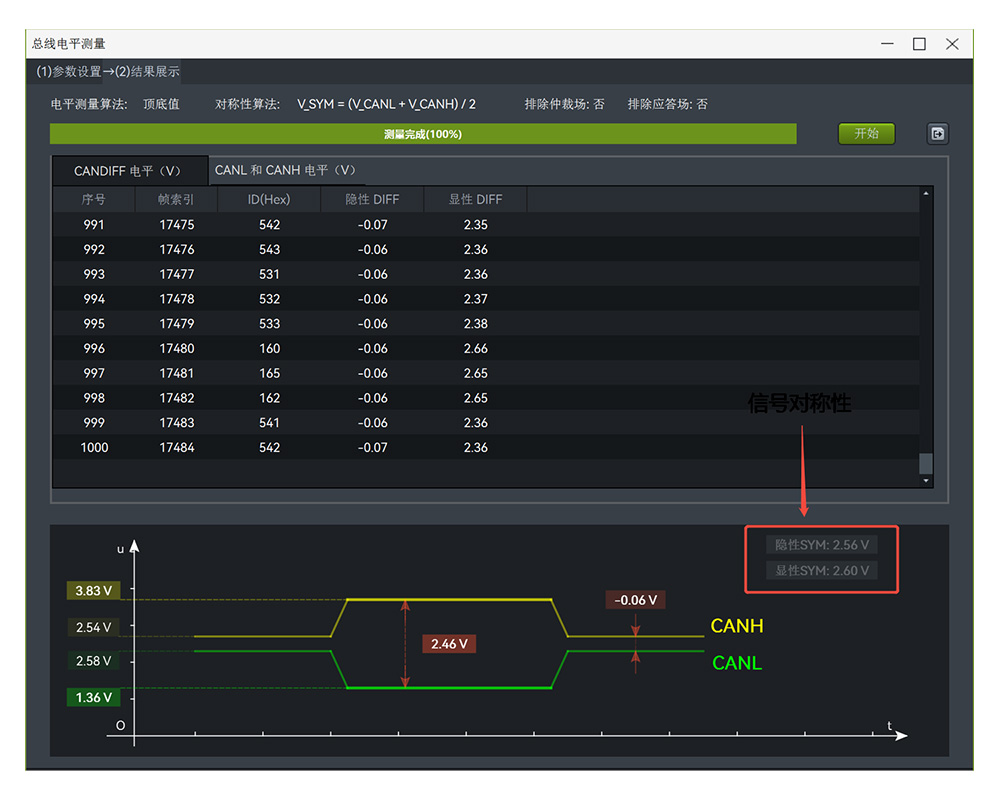Close the 总线电平测量 window
Screen dimensions: 1000x800
pos(952,44)
